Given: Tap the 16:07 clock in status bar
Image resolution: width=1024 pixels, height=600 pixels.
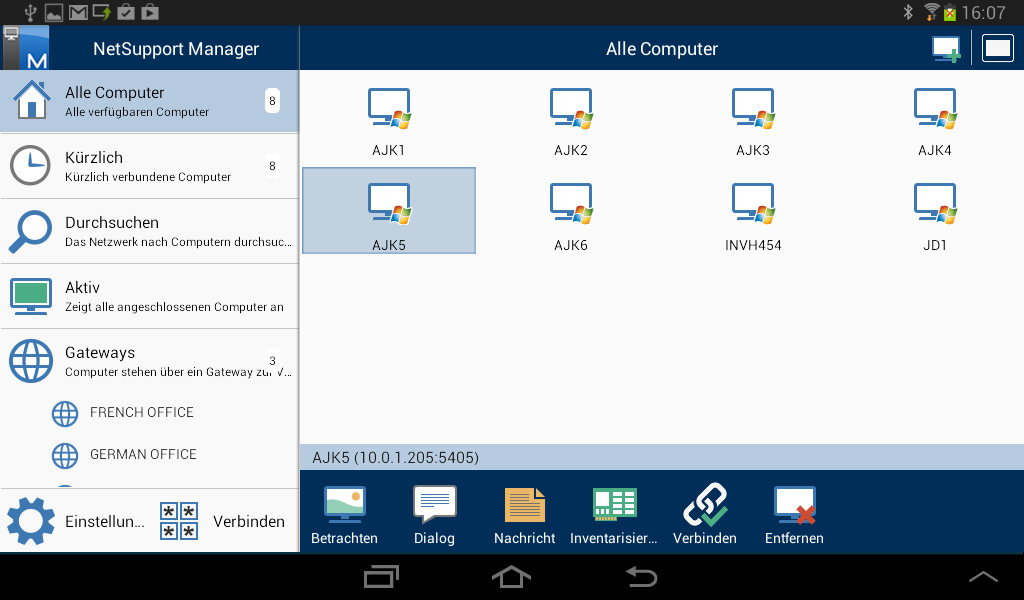Looking at the screenshot, I should [984, 12].
